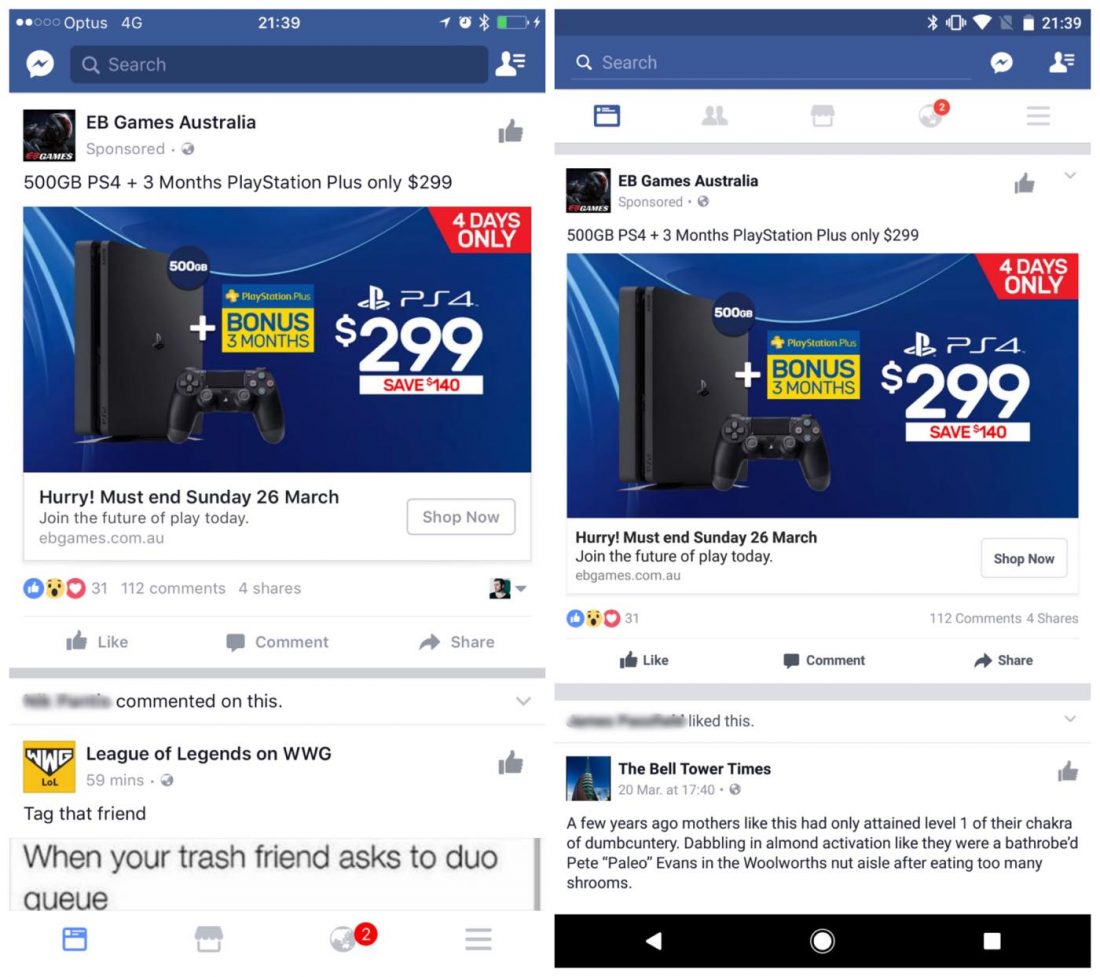The height and width of the screenshot is (977, 1100).
Task: Open hamburger menu in left bottom bar
Action: (478, 938)
